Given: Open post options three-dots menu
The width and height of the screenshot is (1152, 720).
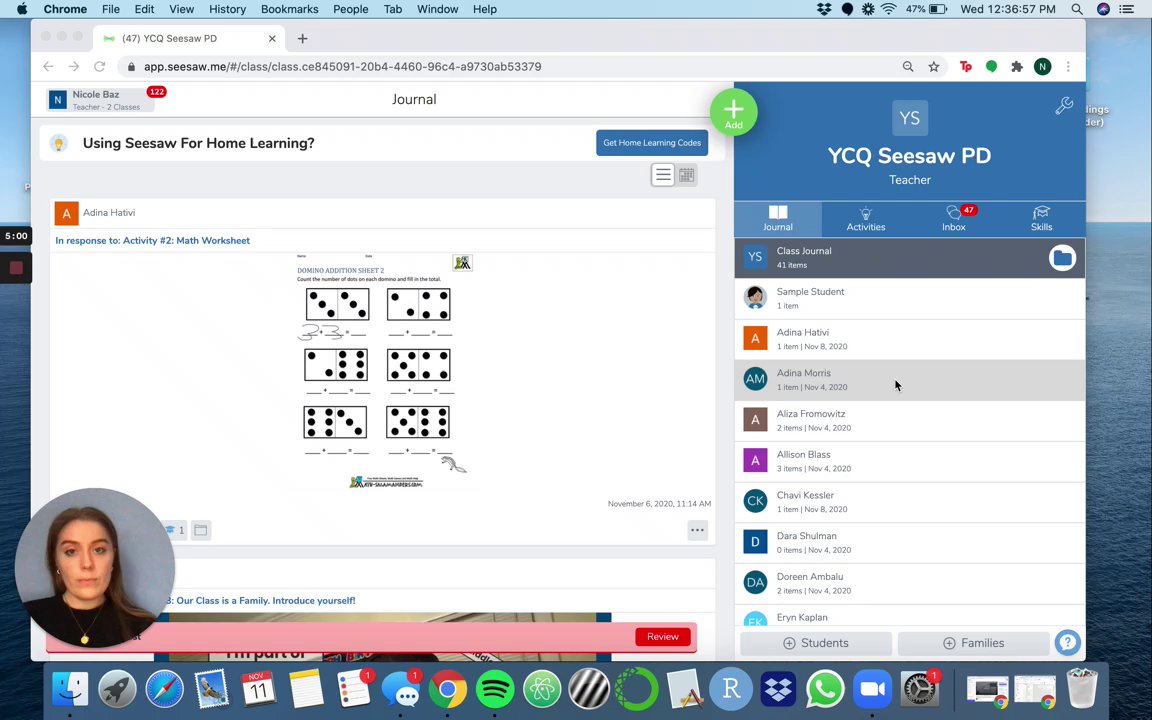Looking at the screenshot, I should click(x=697, y=530).
